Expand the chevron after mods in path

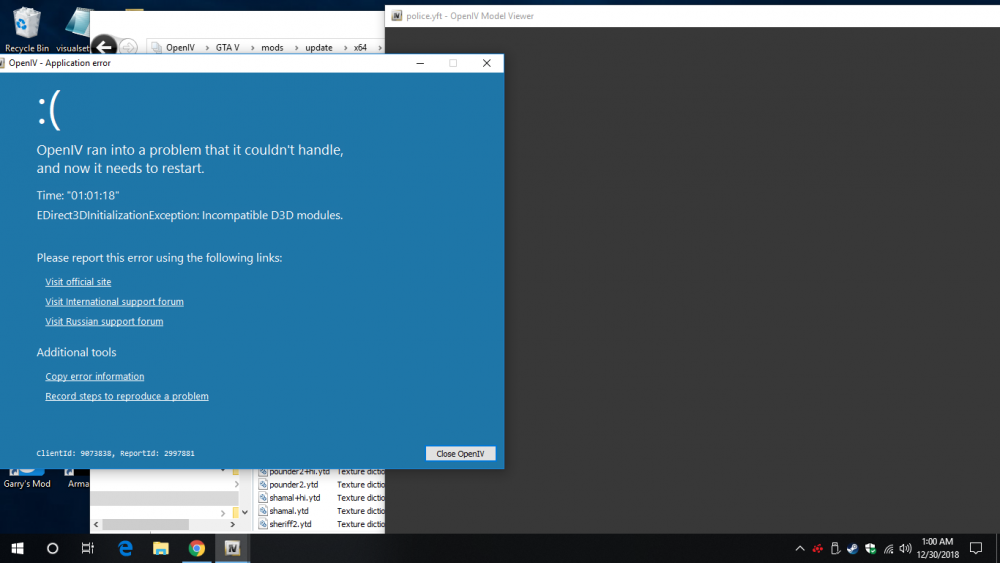[296, 48]
